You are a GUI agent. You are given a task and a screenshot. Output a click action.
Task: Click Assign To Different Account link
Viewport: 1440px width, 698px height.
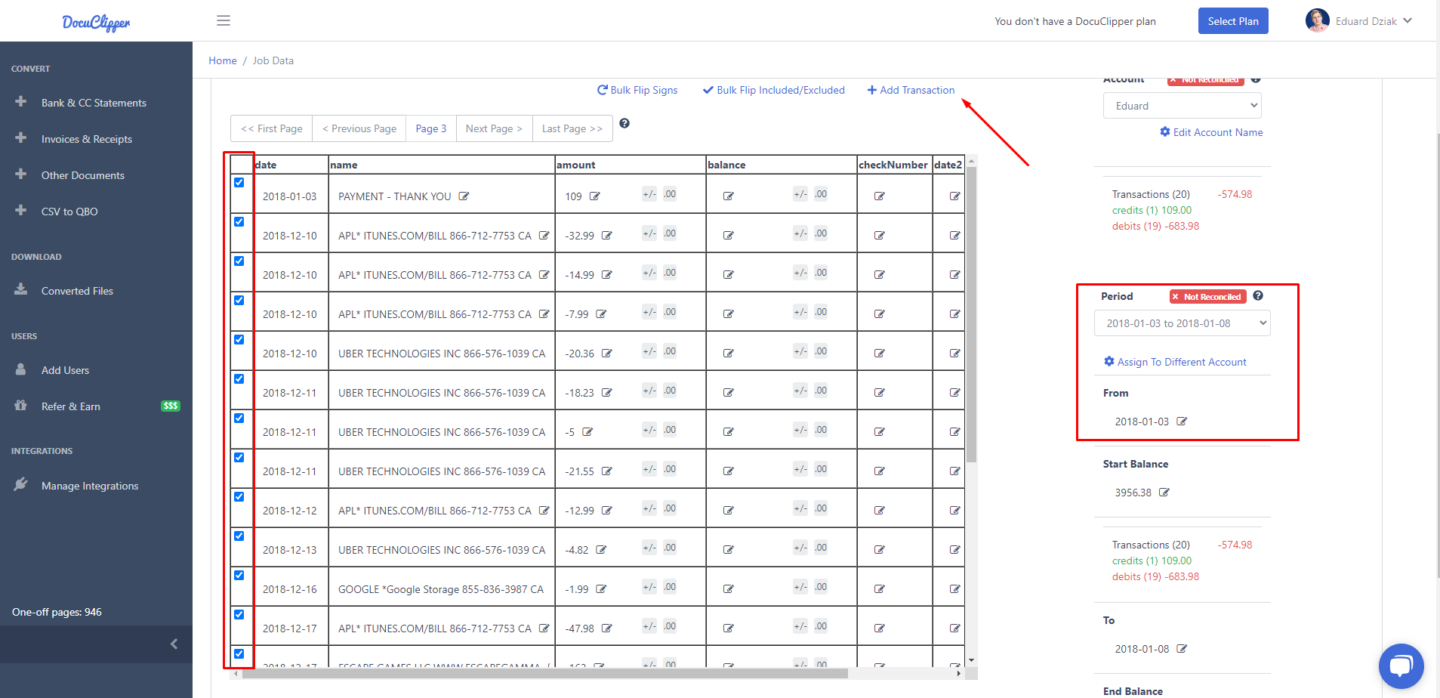[1175, 362]
